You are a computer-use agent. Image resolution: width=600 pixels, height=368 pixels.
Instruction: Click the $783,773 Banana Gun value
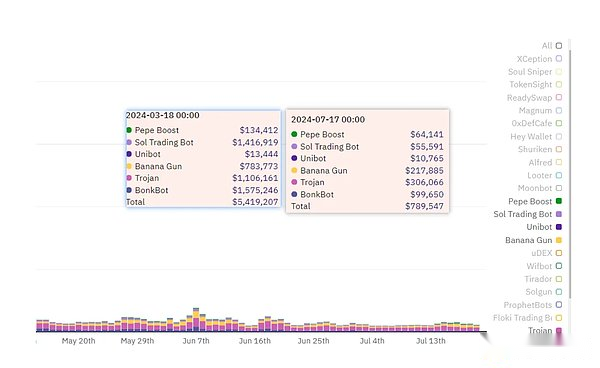click(x=259, y=166)
